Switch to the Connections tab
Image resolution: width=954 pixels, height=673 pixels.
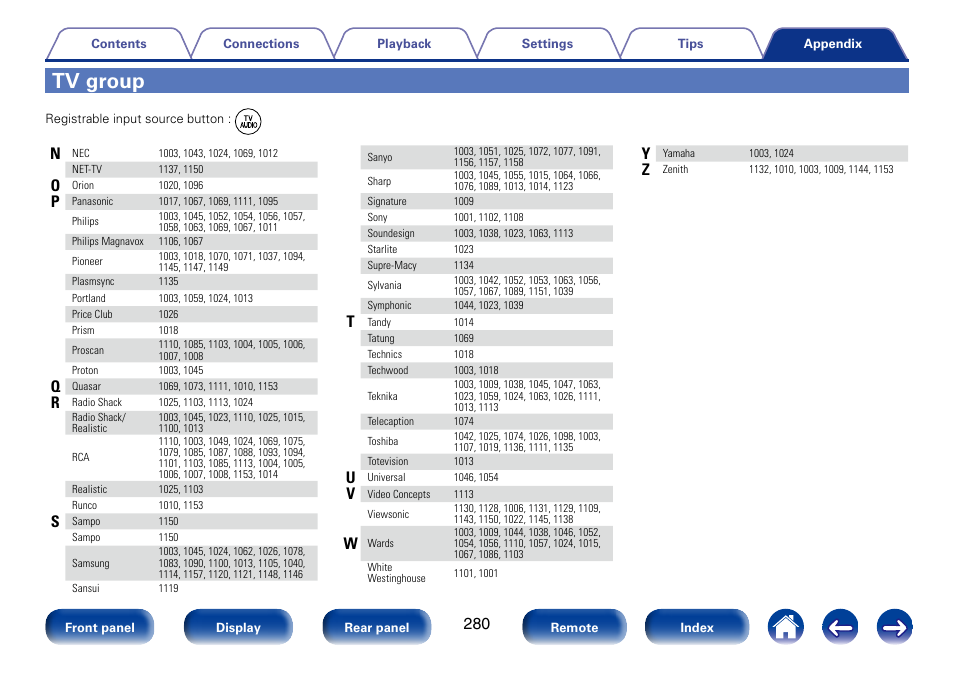point(261,44)
